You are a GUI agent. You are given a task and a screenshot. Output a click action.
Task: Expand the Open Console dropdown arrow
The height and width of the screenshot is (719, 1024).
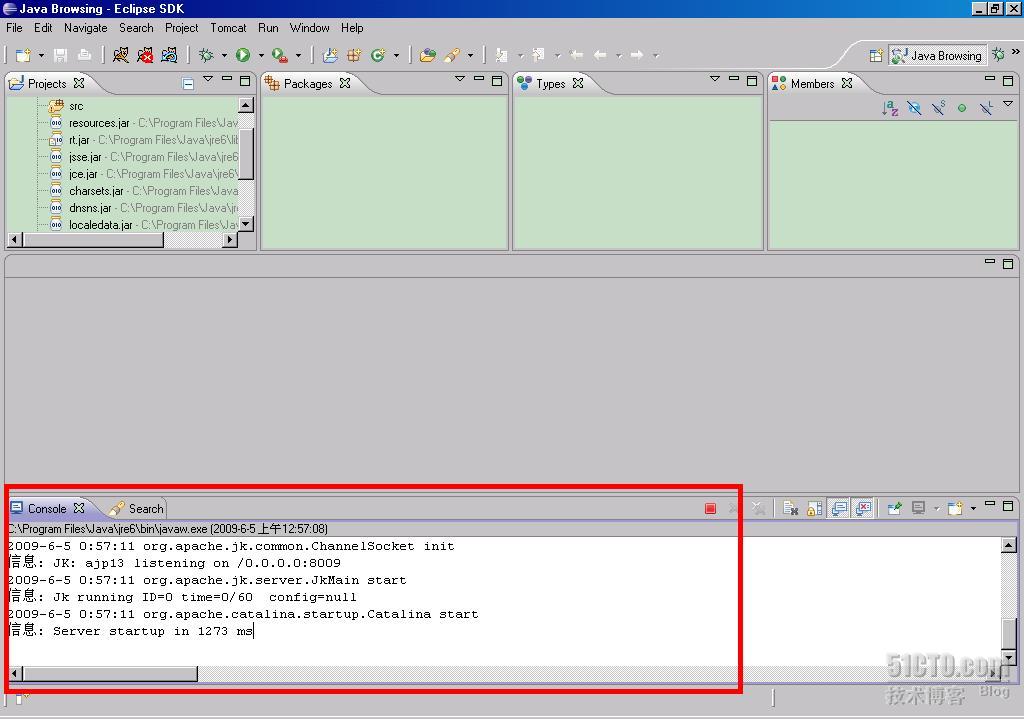coord(973,509)
